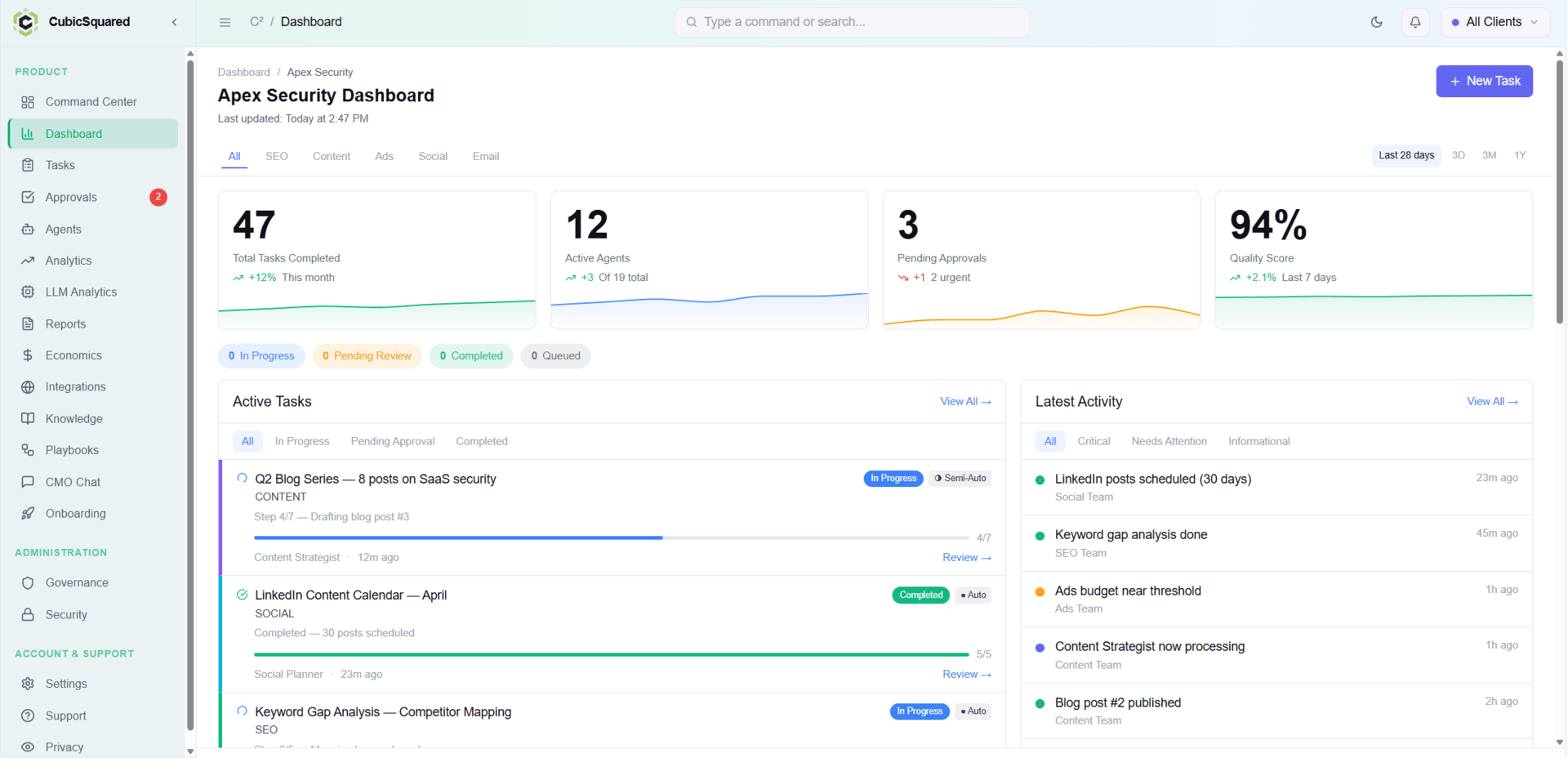Click the CubicSquared logo icon
This screenshot has width=1568, height=758.
click(25, 22)
